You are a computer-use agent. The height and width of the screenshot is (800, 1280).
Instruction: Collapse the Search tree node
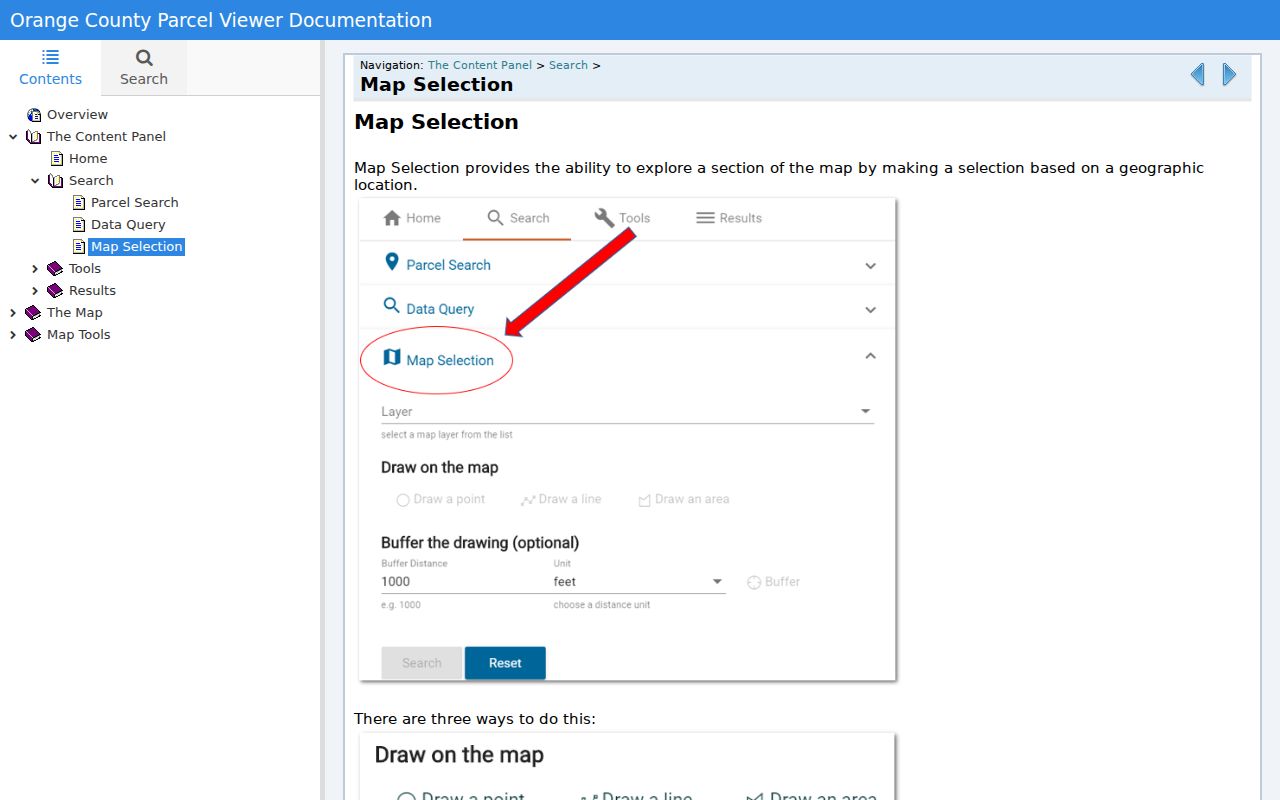pyautogui.click(x=35, y=181)
